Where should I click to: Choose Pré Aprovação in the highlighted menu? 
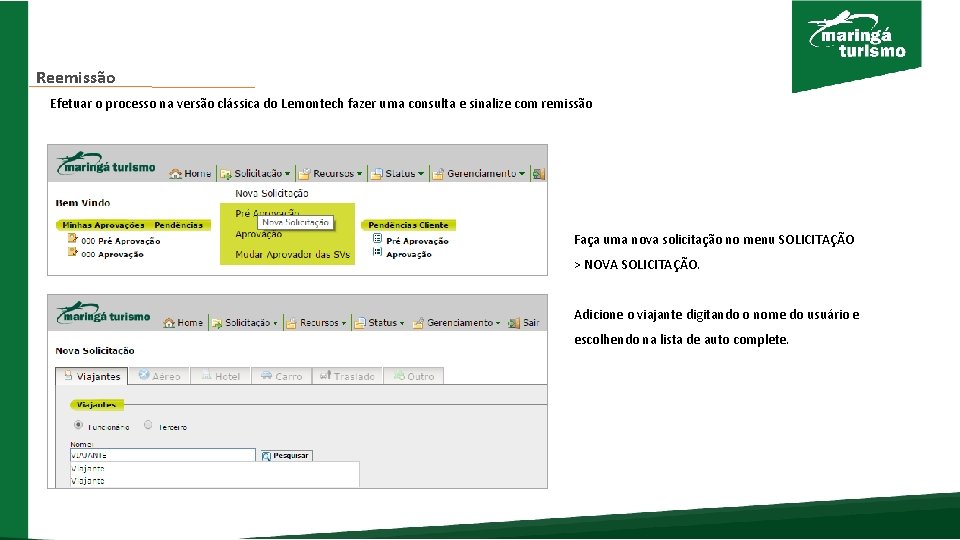(x=267, y=213)
